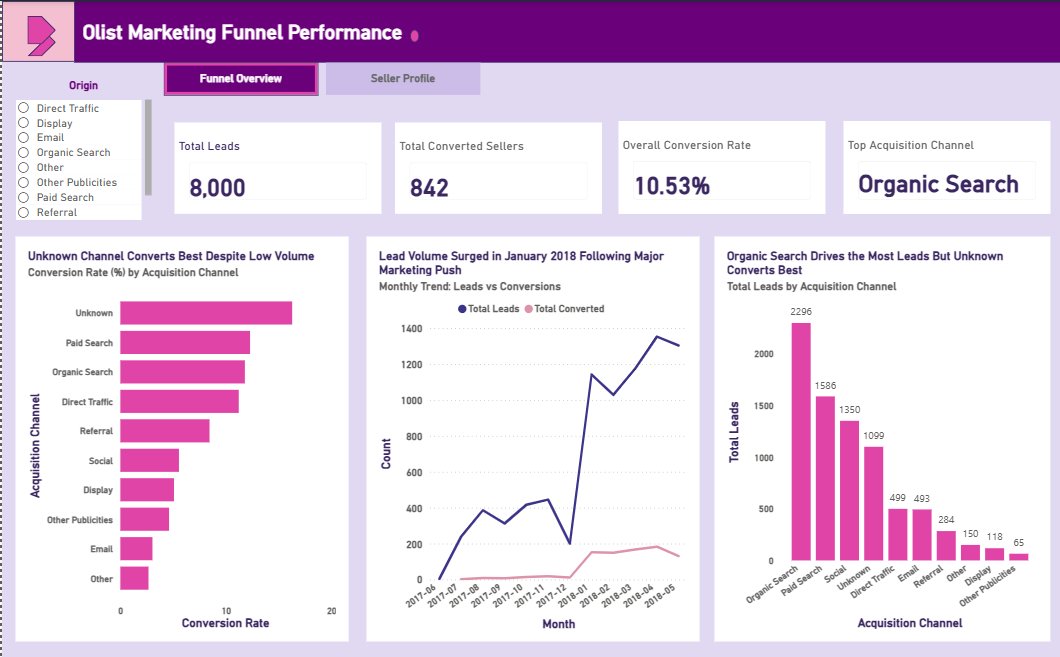Screen dimensions: 1060x657
Task: Click the Total Leads line peak near 2018-04
Action: tap(656, 337)
